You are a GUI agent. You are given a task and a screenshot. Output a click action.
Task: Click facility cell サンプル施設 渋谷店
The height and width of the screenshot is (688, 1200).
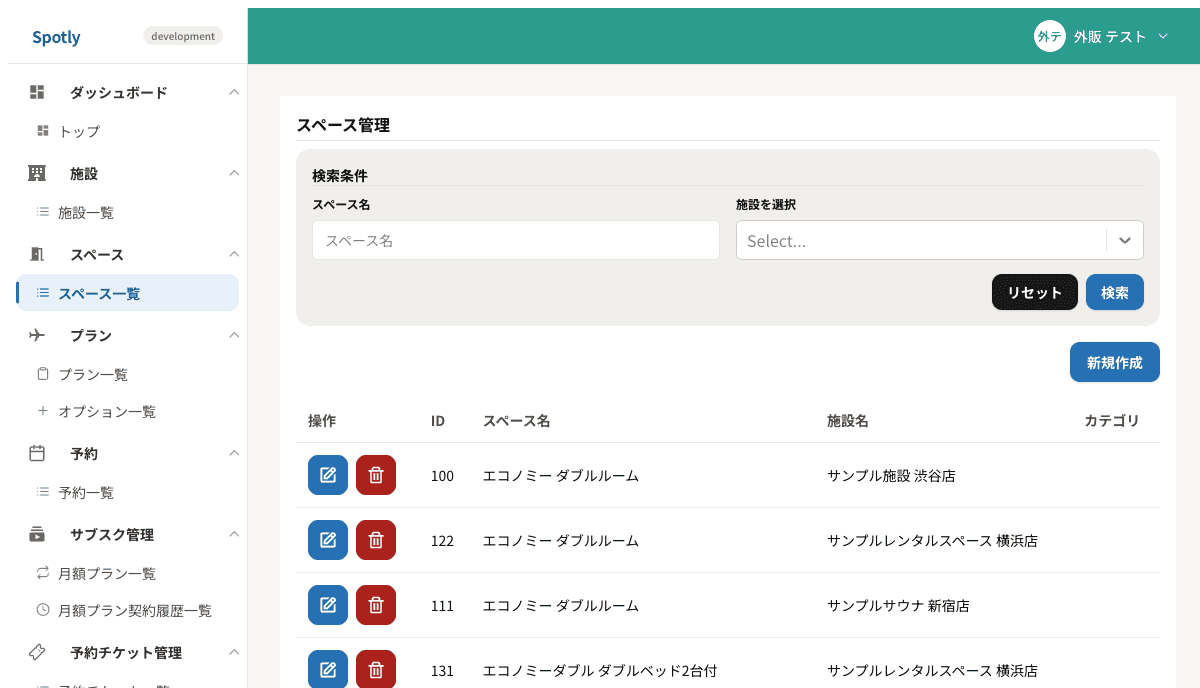891,476
